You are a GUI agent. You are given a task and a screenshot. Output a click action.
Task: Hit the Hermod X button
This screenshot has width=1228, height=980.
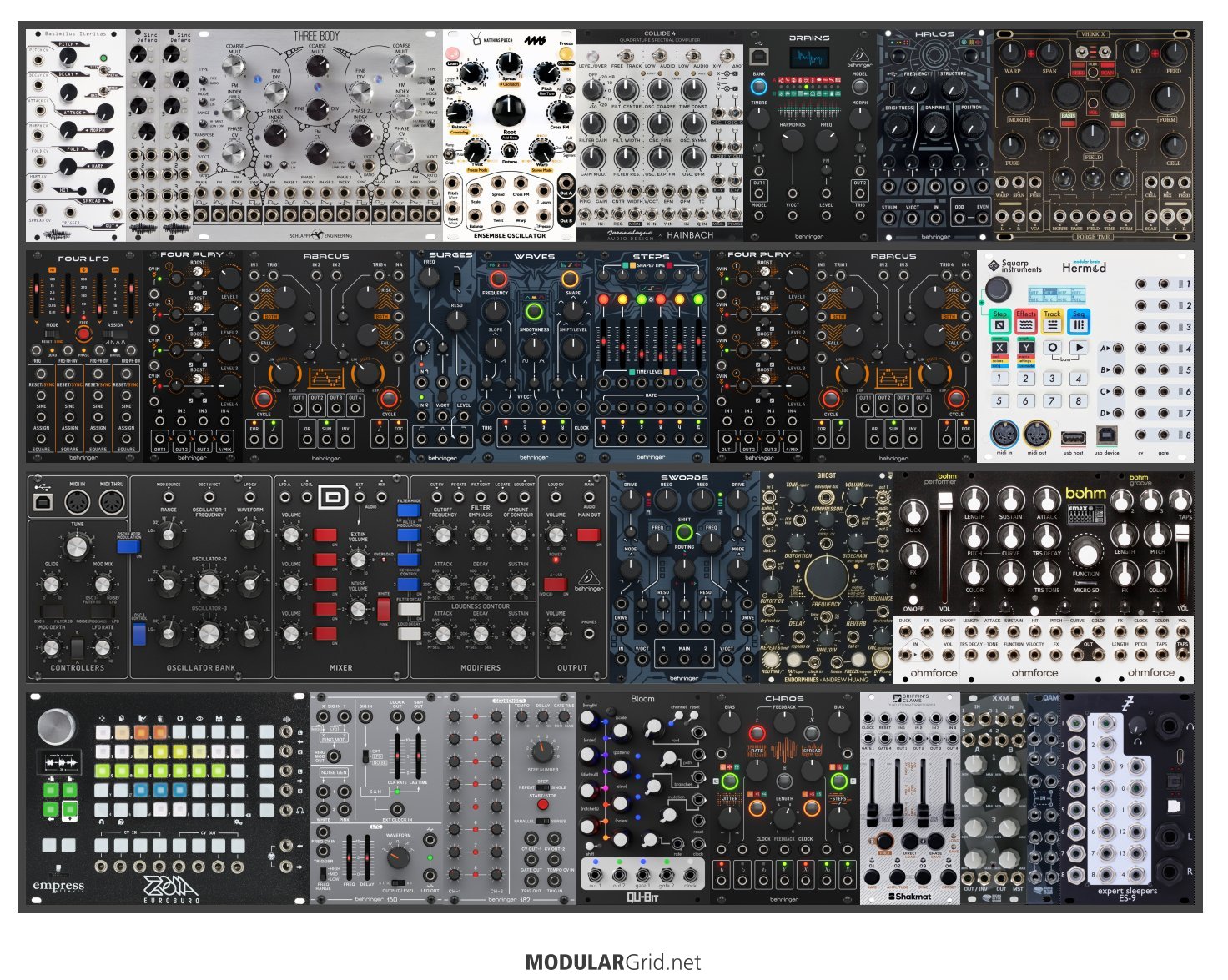(1000, 349)
